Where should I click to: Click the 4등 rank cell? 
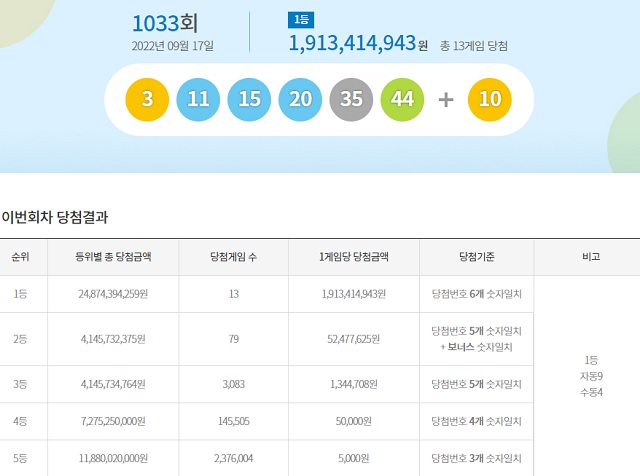click(20, 421)
